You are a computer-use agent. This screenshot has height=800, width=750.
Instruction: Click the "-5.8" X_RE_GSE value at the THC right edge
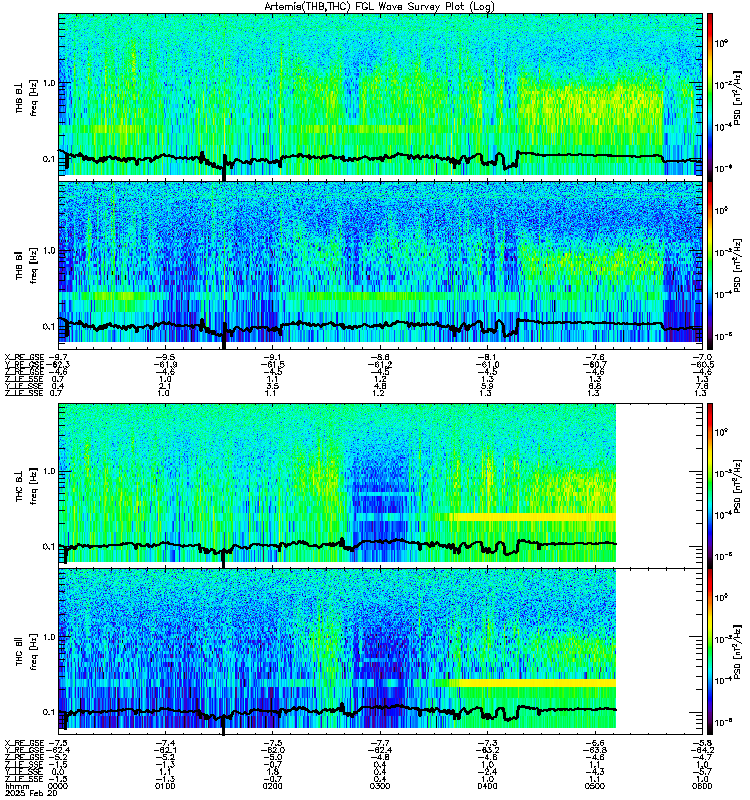tap(703, 743)
